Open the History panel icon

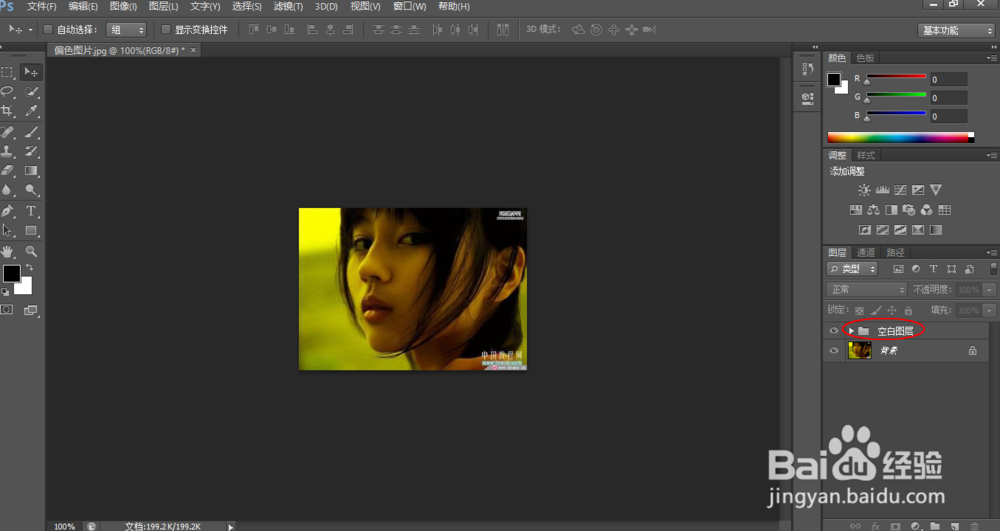(807, 69)
